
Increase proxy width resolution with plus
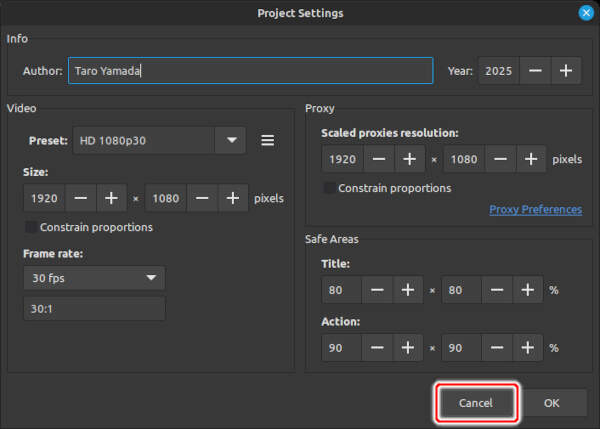point(409,159)
